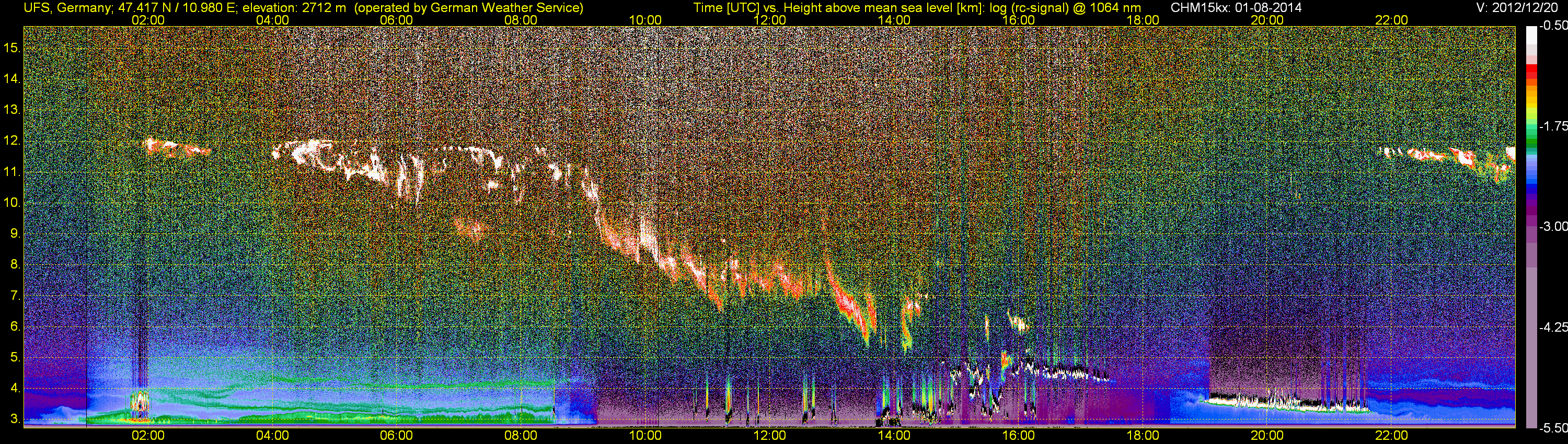Click the 10:00 label on the bottom time axis

[x=645, y=436]
